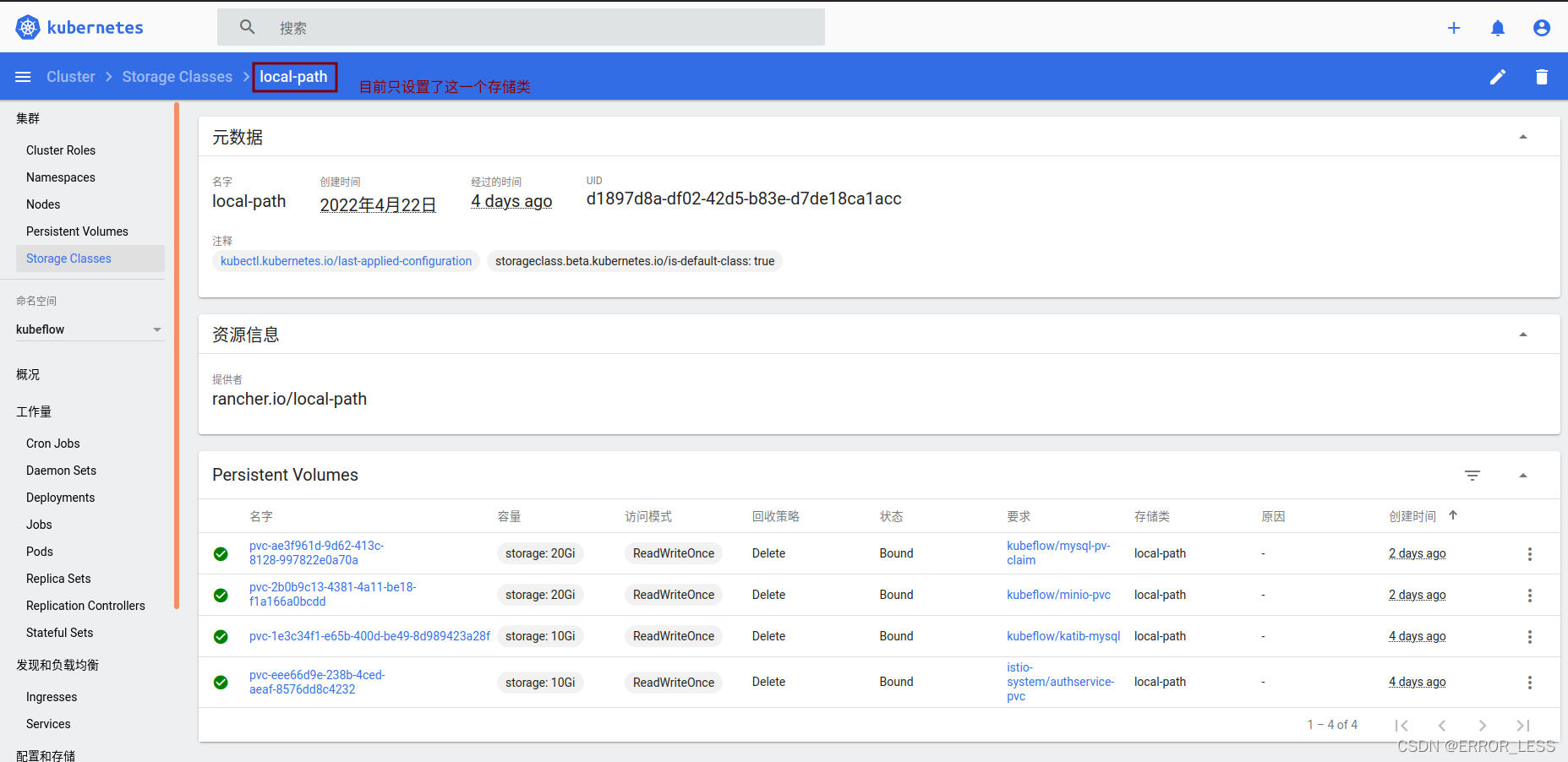Click the plus create resource icon
Screen dimensions: 1568x762
click(1454, 28)
